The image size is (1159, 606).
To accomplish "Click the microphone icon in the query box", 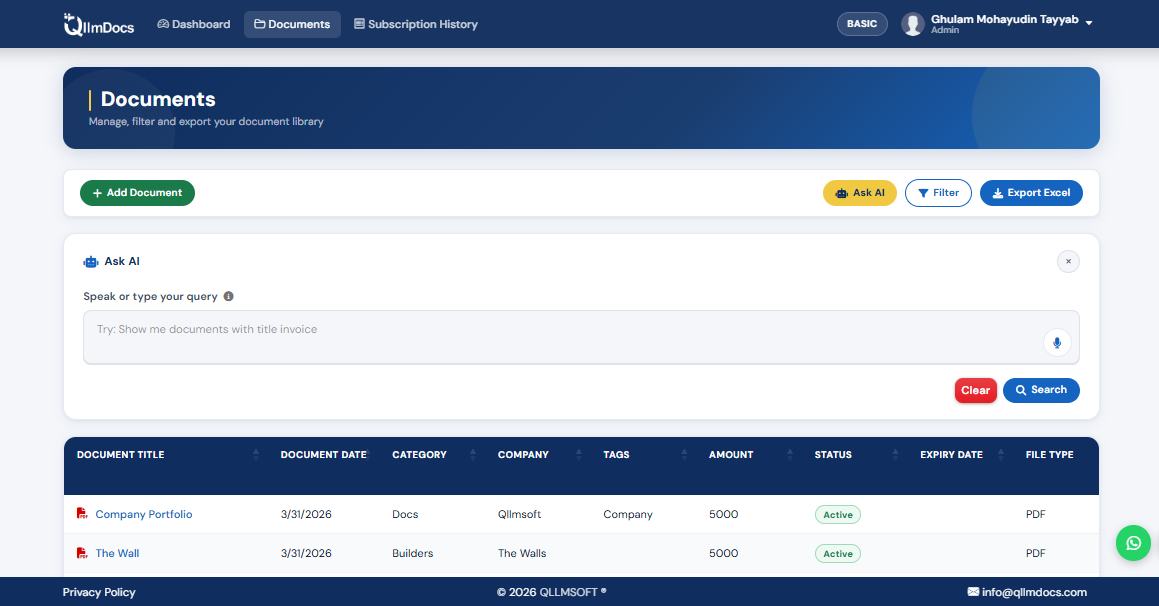I will (x=1056, y=342).
